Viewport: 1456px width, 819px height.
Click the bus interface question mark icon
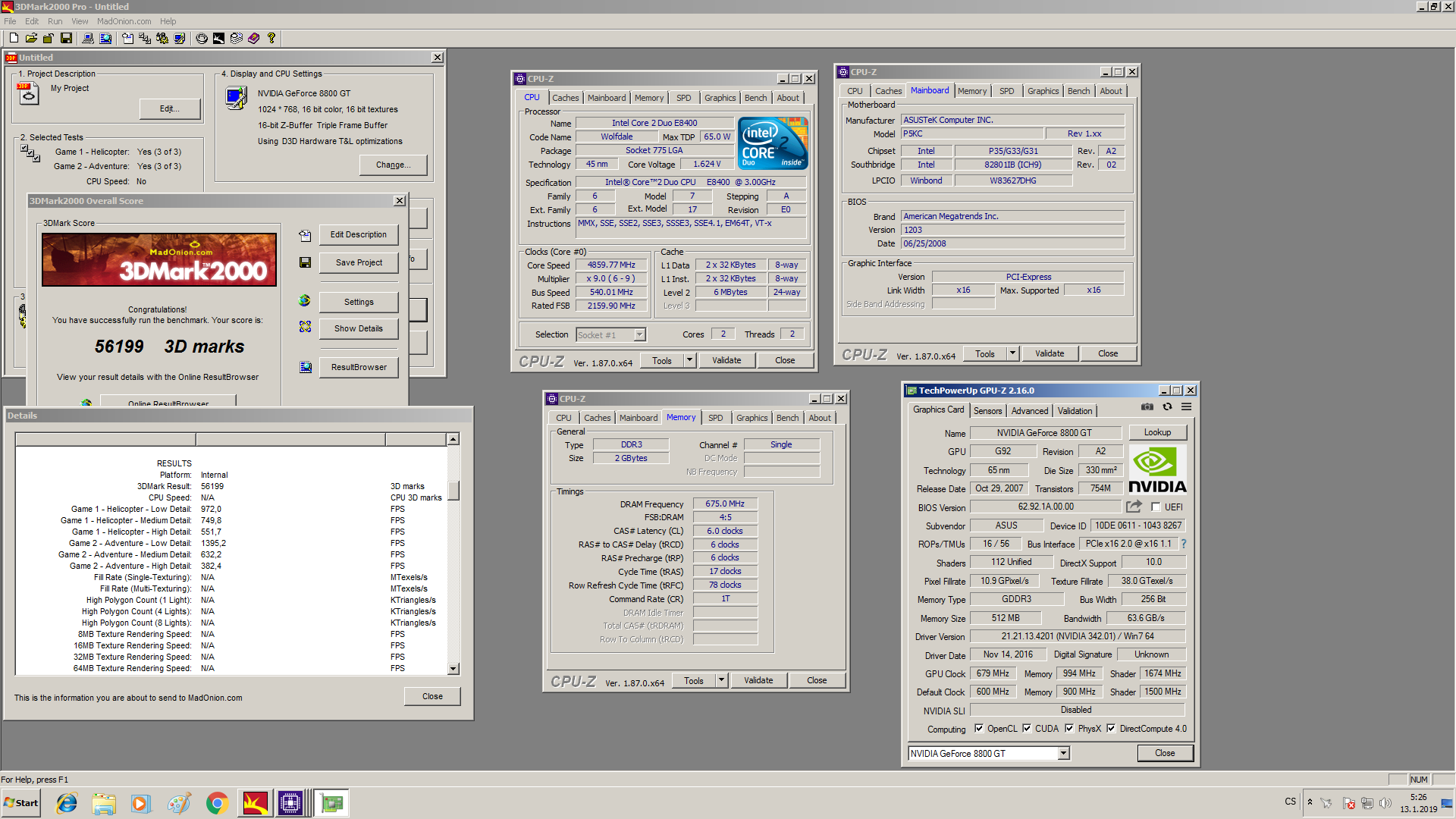(1183, 544)
